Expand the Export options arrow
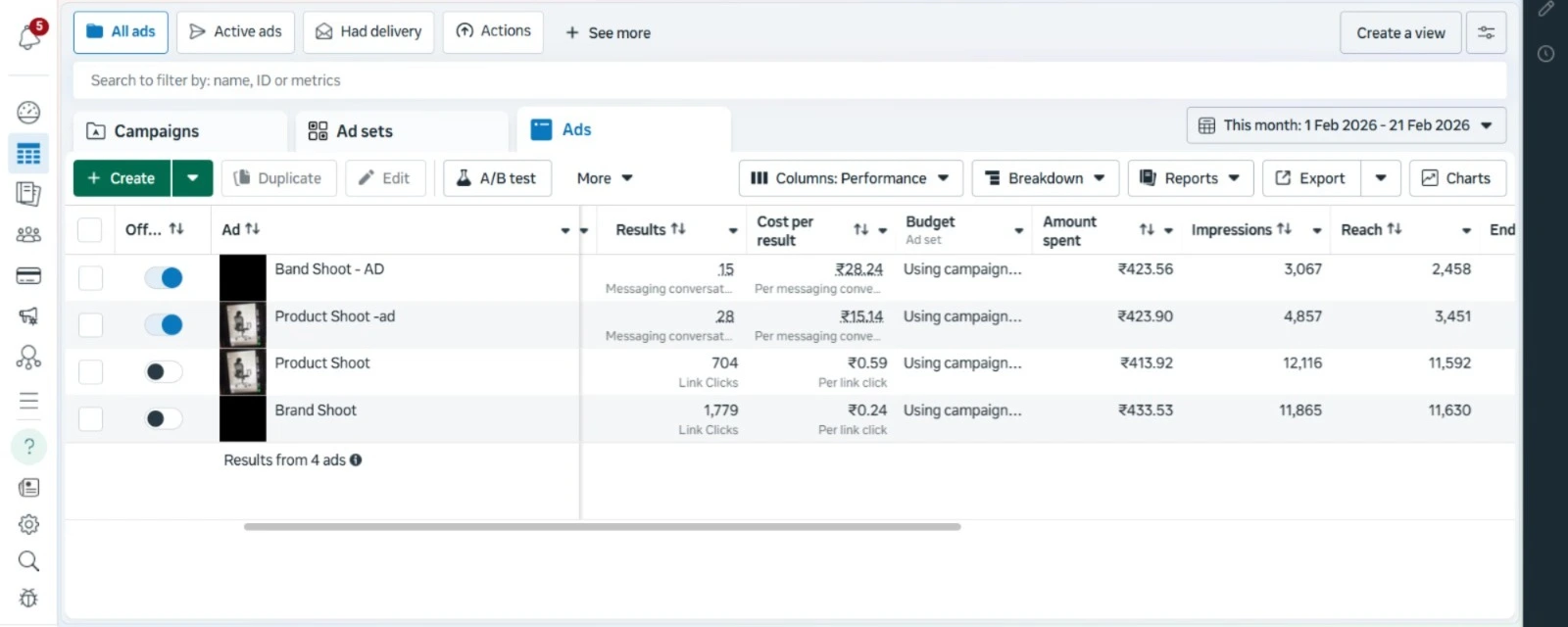This screenshot has height=627, width=1568. coord(1381,178)
